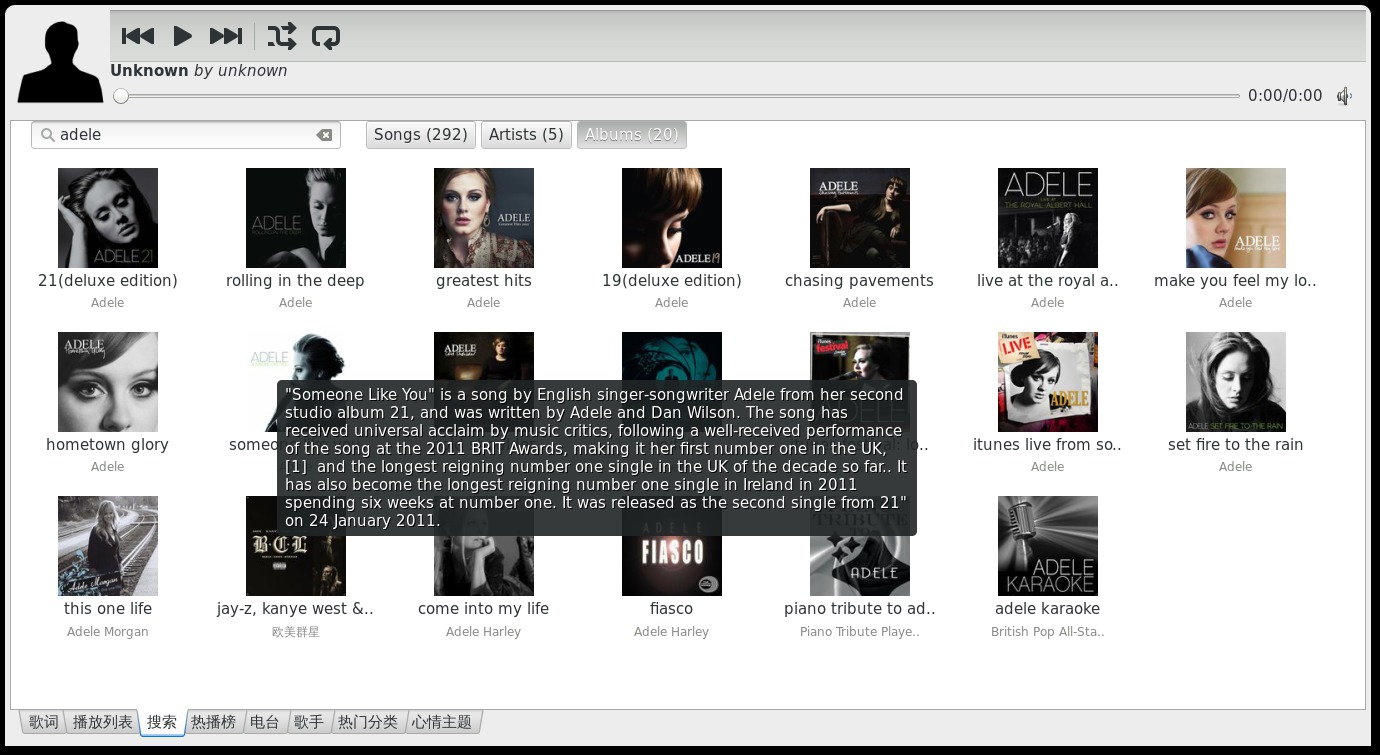Open live at the royal albert hall cover
Screen dimensions: 1380x755
tap(1048, 218)
